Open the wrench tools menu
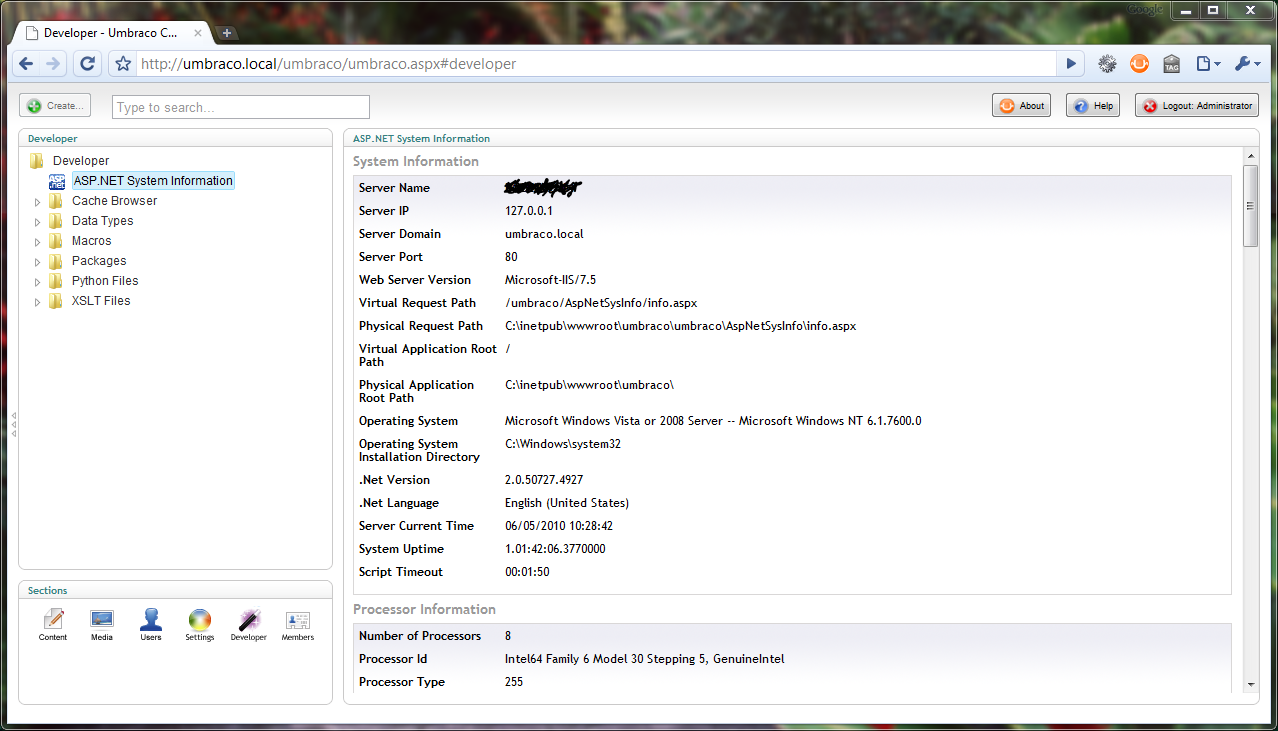The width and height of the screenshot is (1278, 731). (1248, 64)
